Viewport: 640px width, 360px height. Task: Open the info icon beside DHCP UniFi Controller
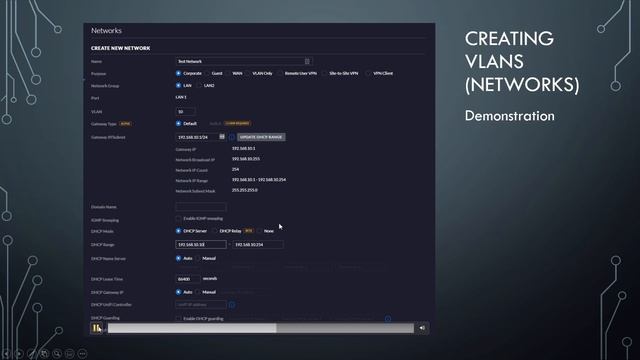click(232, 304)
